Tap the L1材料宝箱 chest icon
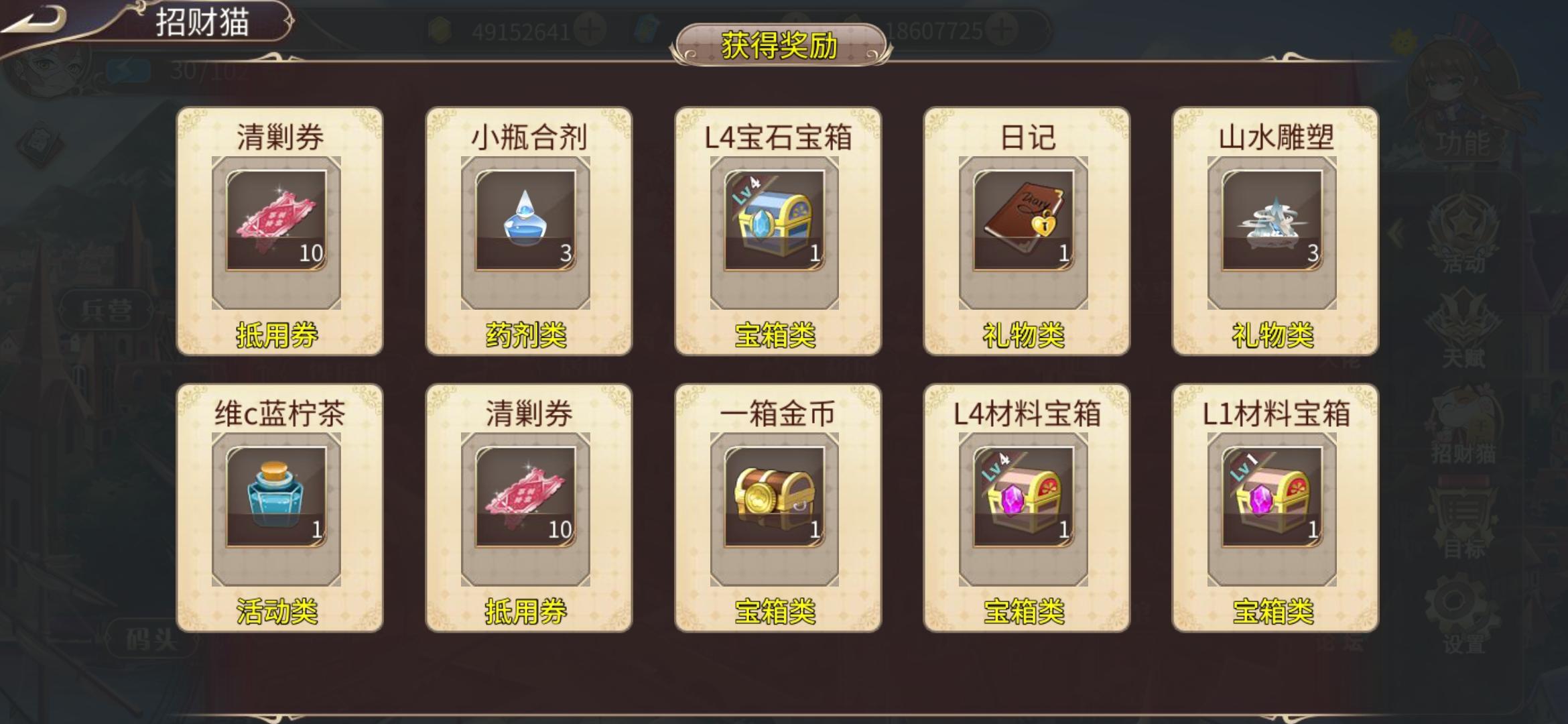1568x724 pixels. tap(1272, 497)
